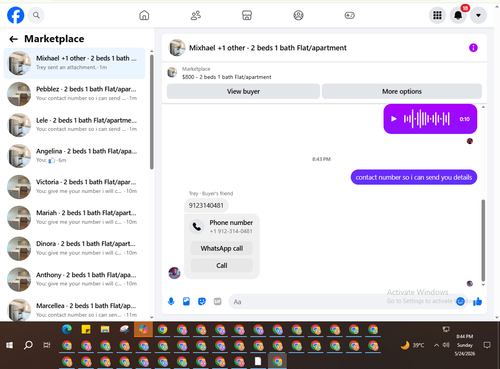Click the Call button
This screenshot has width=500, height=369.
click(222, 265)
